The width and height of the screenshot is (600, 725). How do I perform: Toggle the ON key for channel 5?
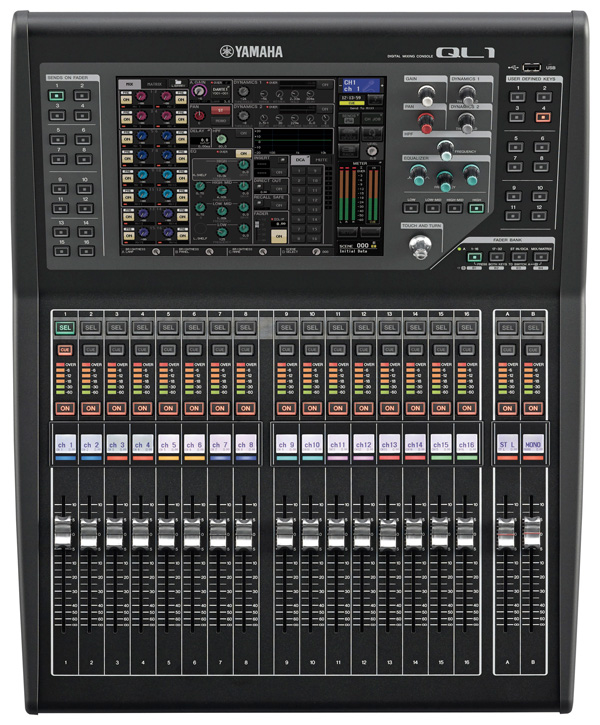(x=168, y=408)
